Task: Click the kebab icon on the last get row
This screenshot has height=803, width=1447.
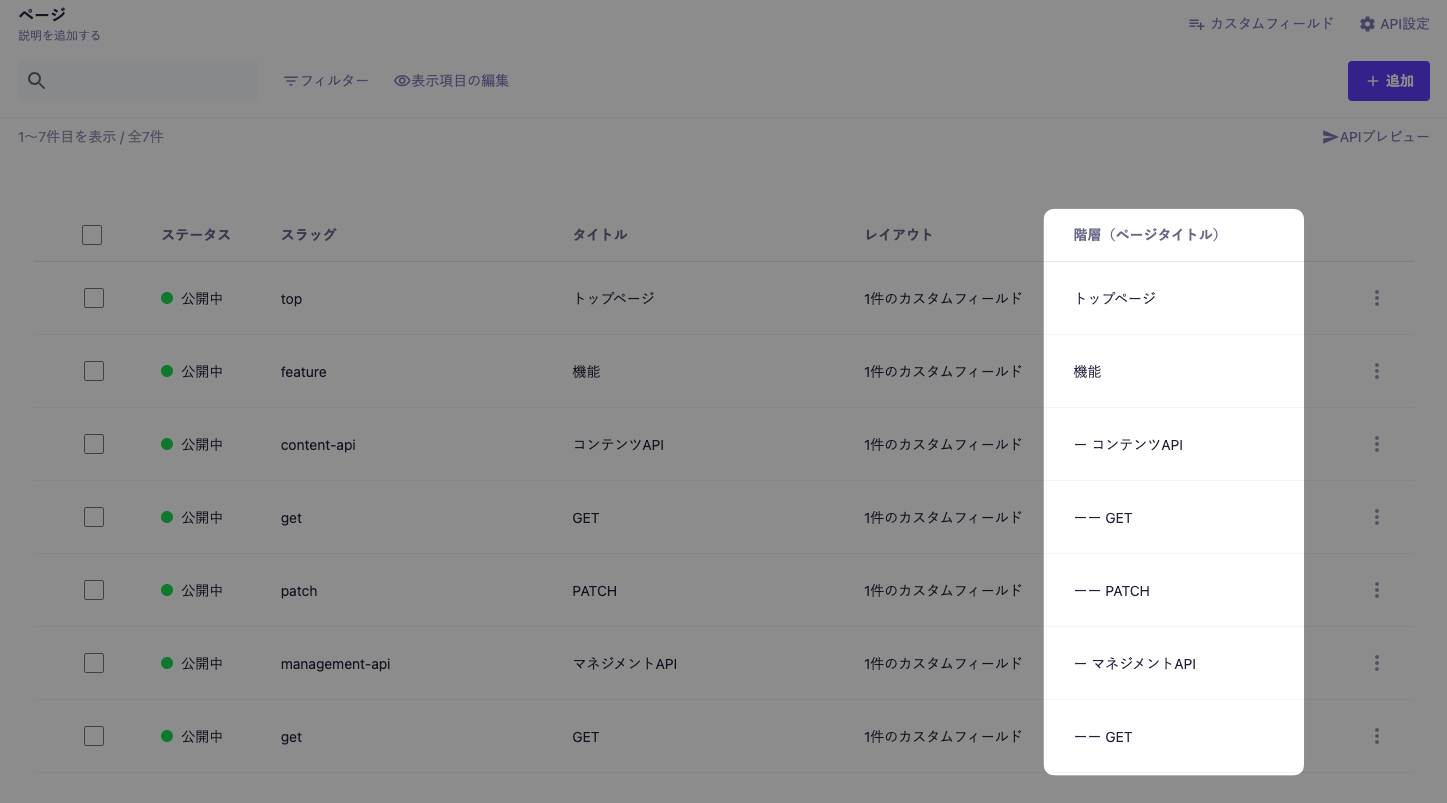Action: click(1377, 736)
